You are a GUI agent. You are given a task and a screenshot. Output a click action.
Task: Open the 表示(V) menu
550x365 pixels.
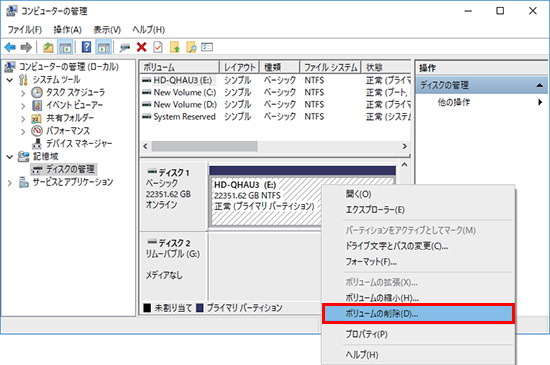107,30
